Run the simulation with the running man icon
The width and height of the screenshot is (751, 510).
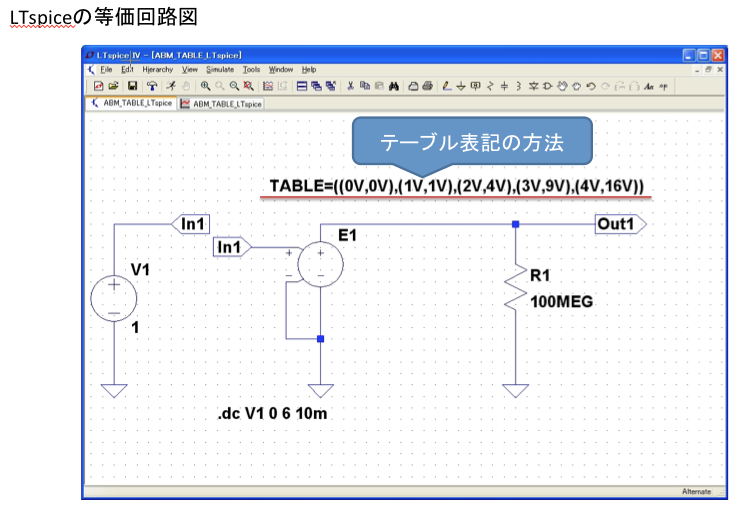click(x=171, y=86)
